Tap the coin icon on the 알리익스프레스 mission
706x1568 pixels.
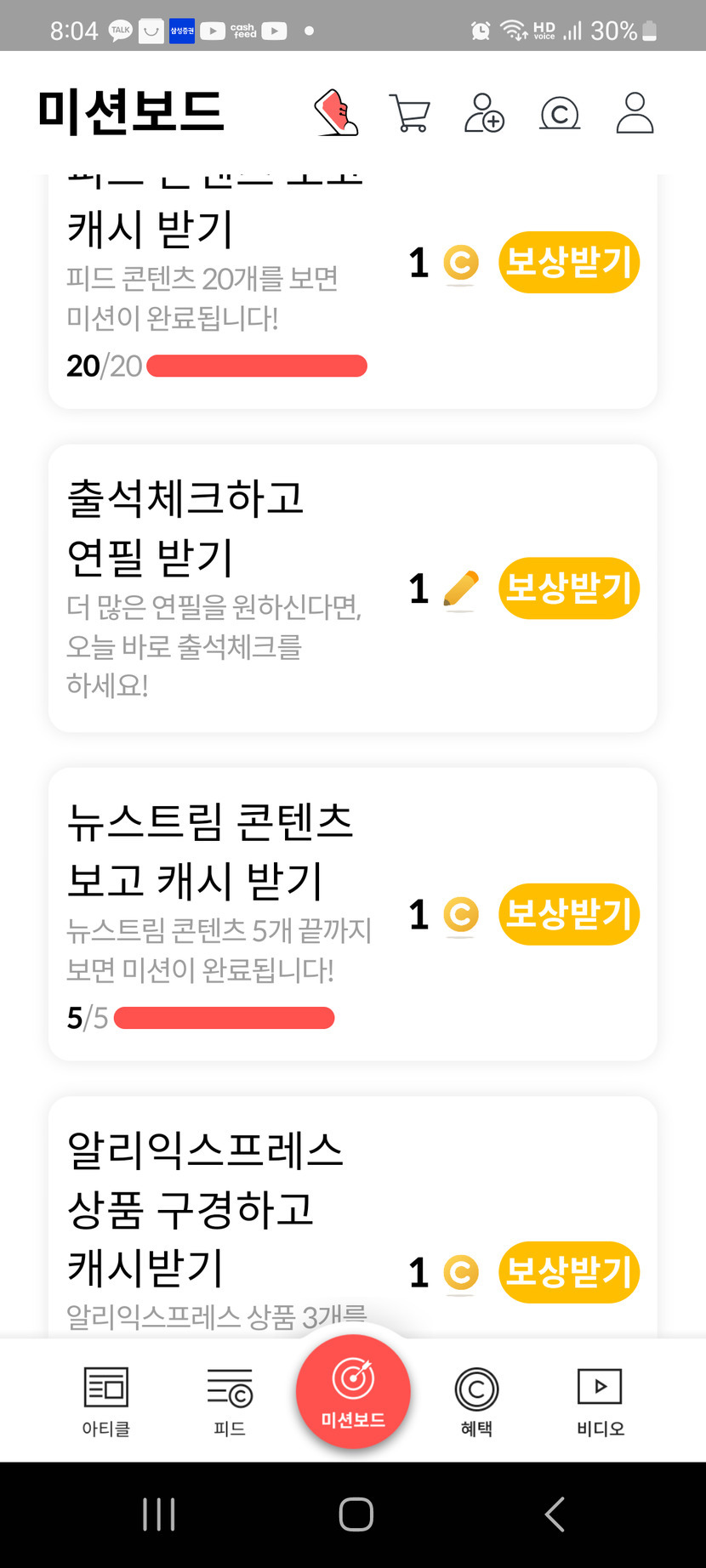[x=461, y=1273]
